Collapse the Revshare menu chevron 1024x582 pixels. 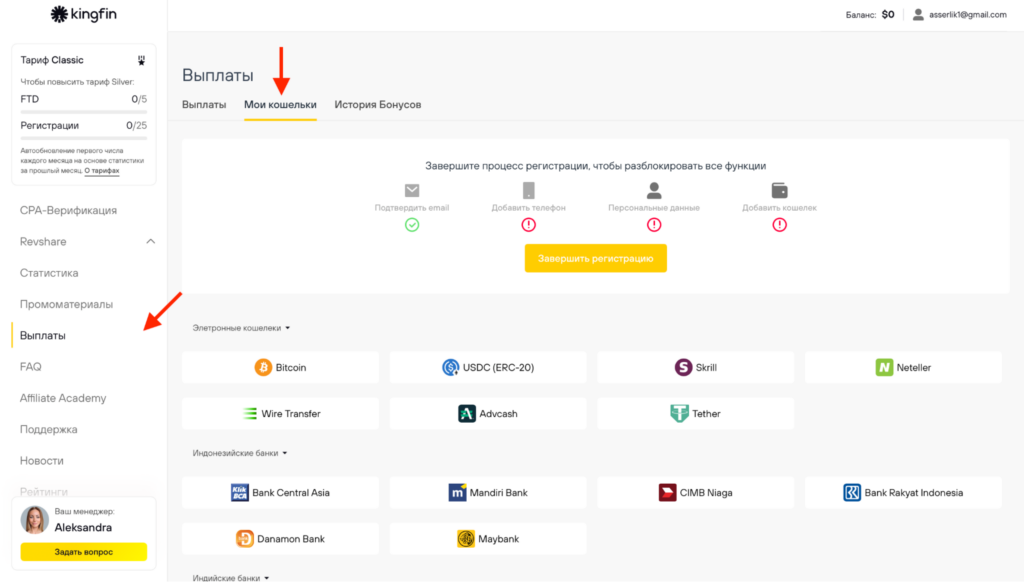[x=151, y=242]
